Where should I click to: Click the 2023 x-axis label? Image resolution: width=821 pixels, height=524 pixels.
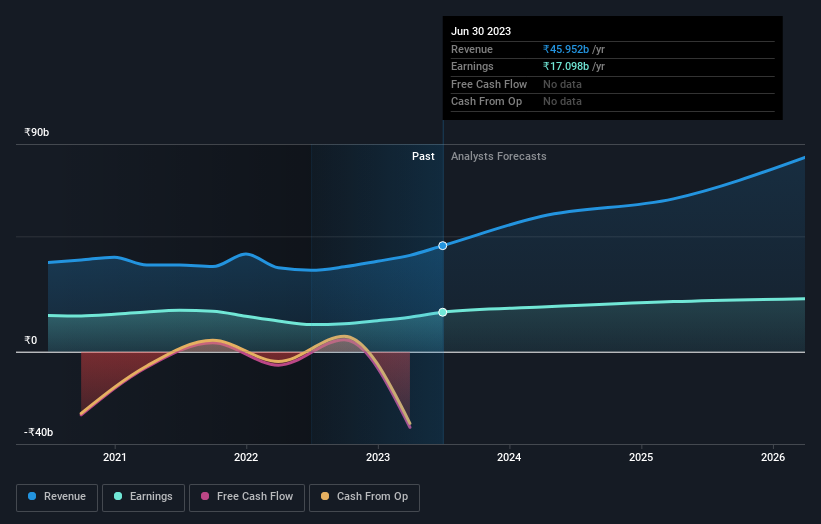(378, 458)
